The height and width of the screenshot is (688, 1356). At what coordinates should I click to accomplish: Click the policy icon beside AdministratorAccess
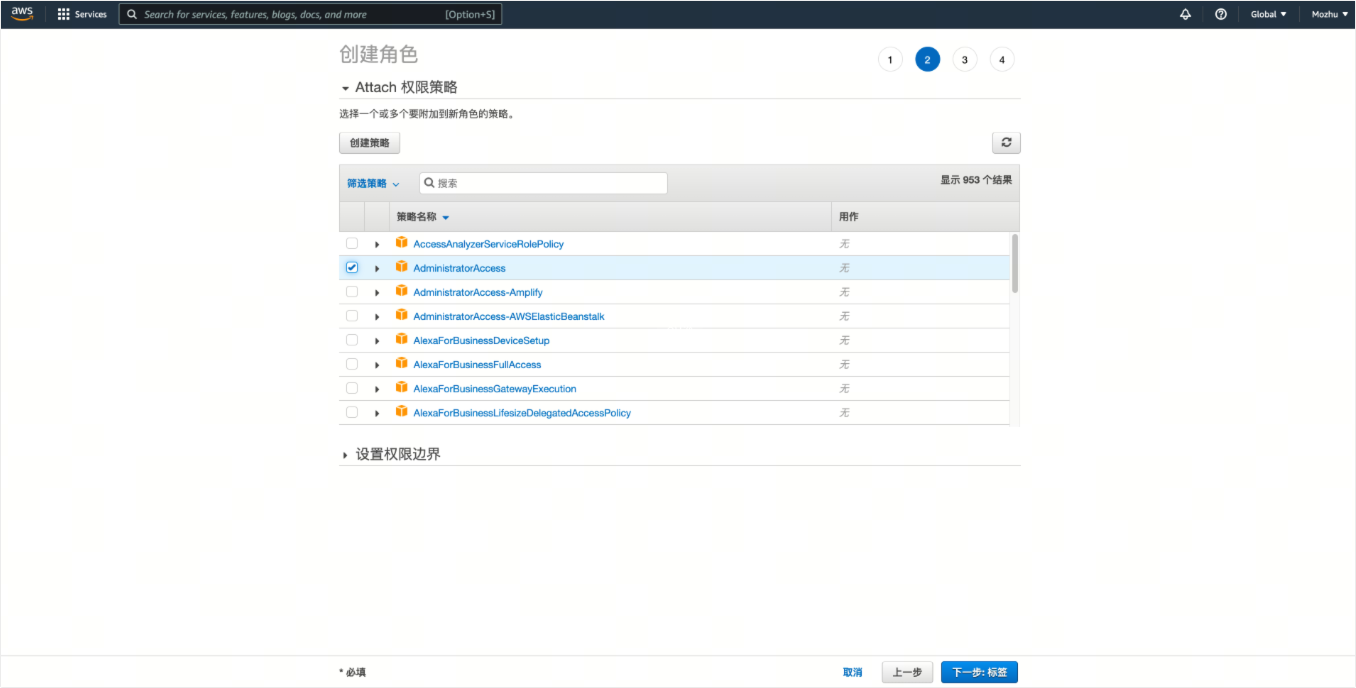pyautogui.click(x=402, y=267)
